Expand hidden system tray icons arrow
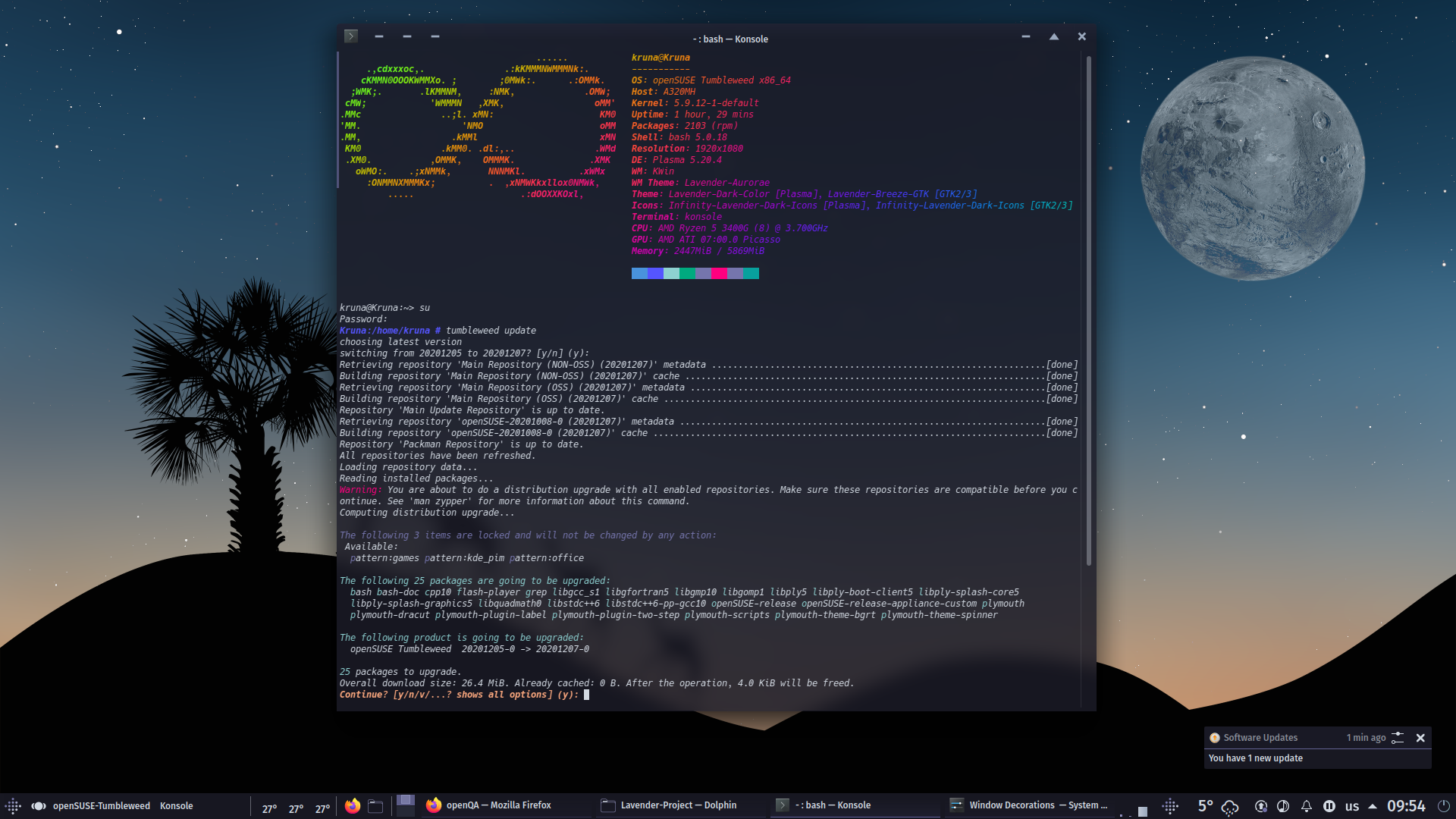The width and height of the screenshot is (1456, 819). click(x=1373, y=806)
